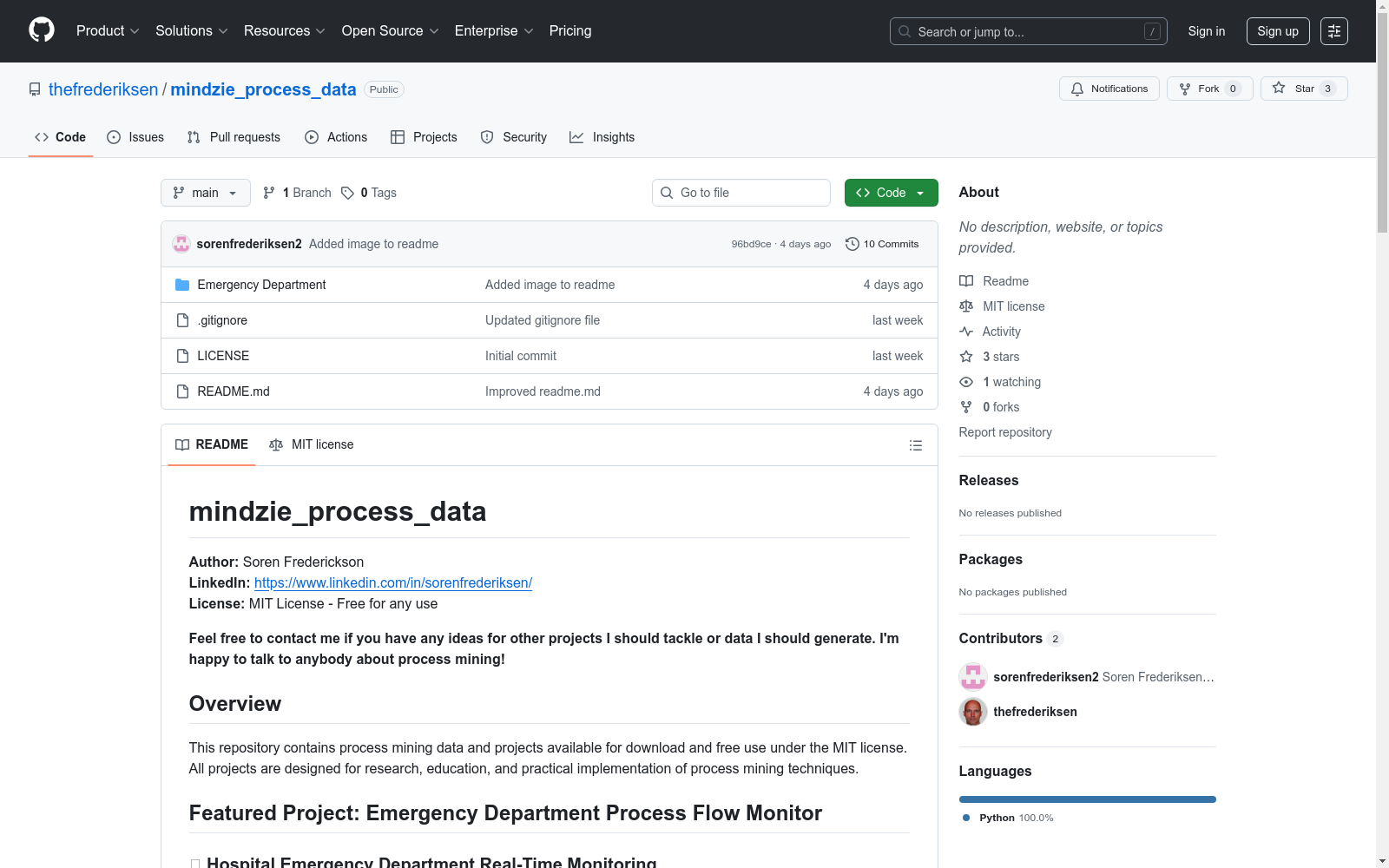Click the Sign up button

click(x=1278, y=31)
